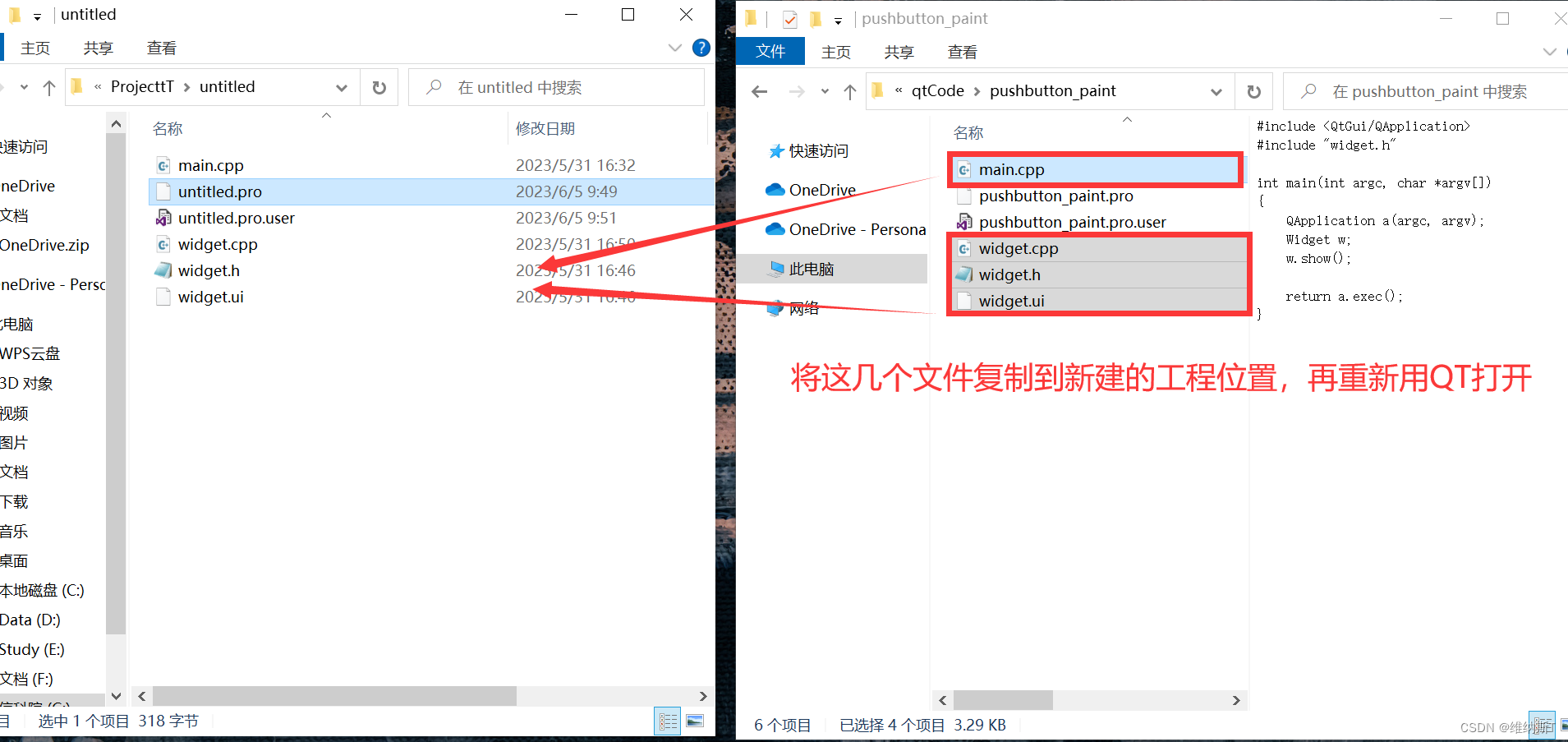The image size is (1568, 742).
Task: Open Study (E:) drive from the left sidebar
Action: [33, 648]
